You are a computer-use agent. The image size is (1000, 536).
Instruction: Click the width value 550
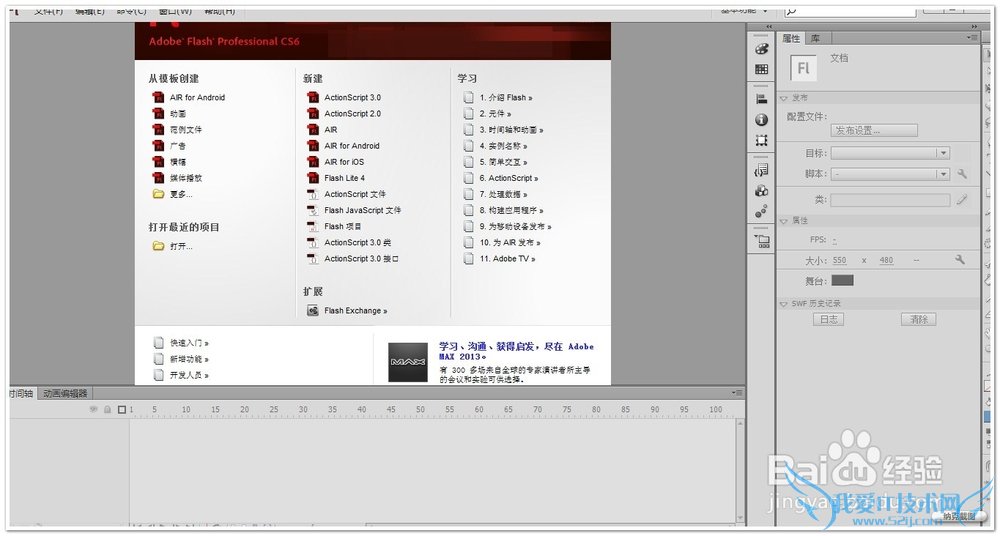coord(839,260)
